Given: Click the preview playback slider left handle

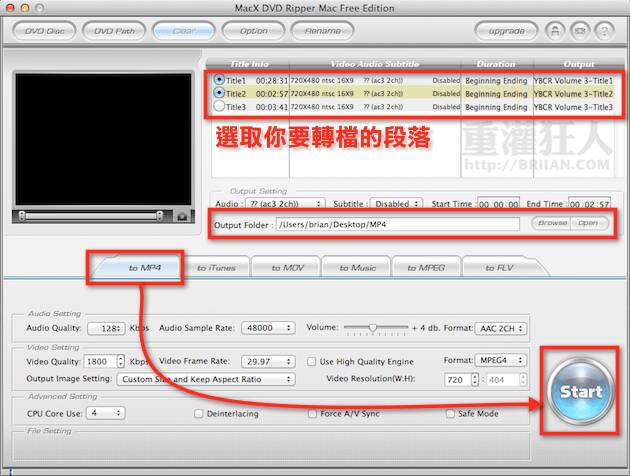Looking at the screenshot, I should [x=22, y=216].
